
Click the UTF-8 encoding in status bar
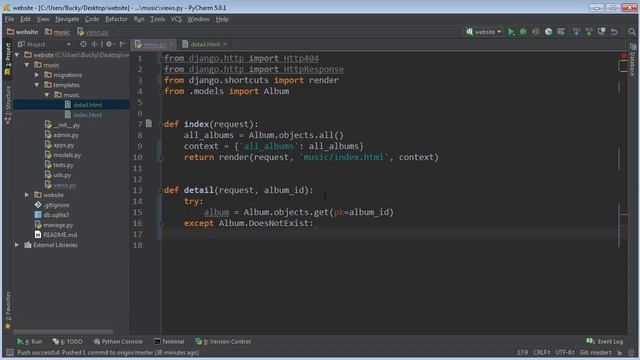565,352
